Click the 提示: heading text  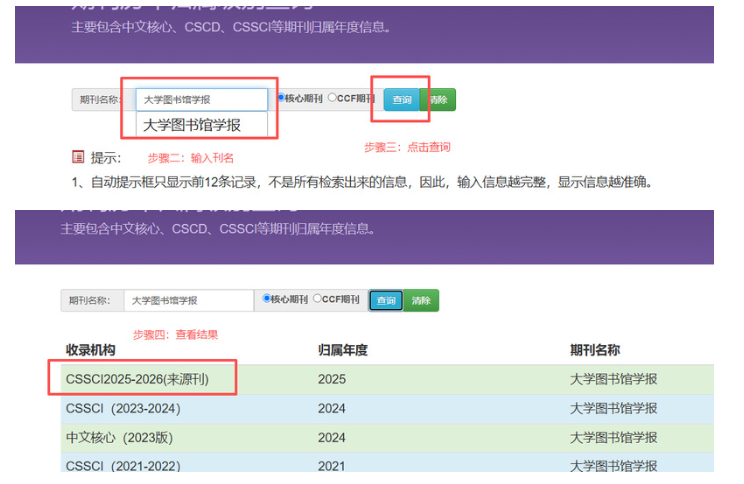[106, 158]
